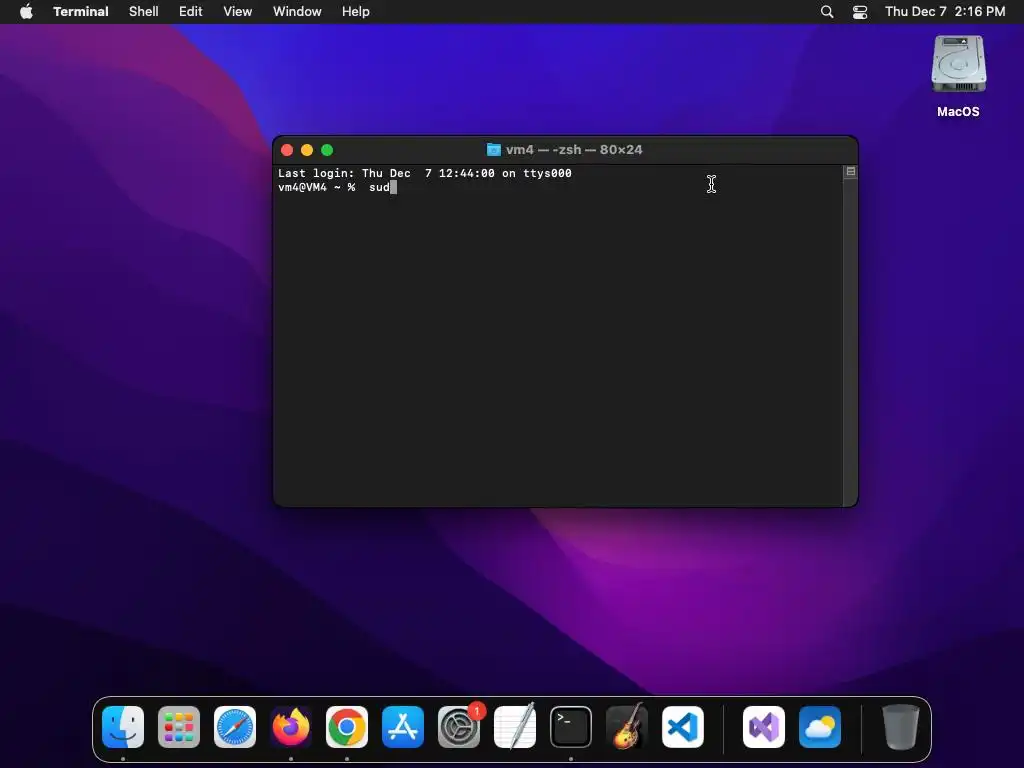
Task: Launch Firefox from the Dock
Action: pyautogui.click(x=291, y=727)
